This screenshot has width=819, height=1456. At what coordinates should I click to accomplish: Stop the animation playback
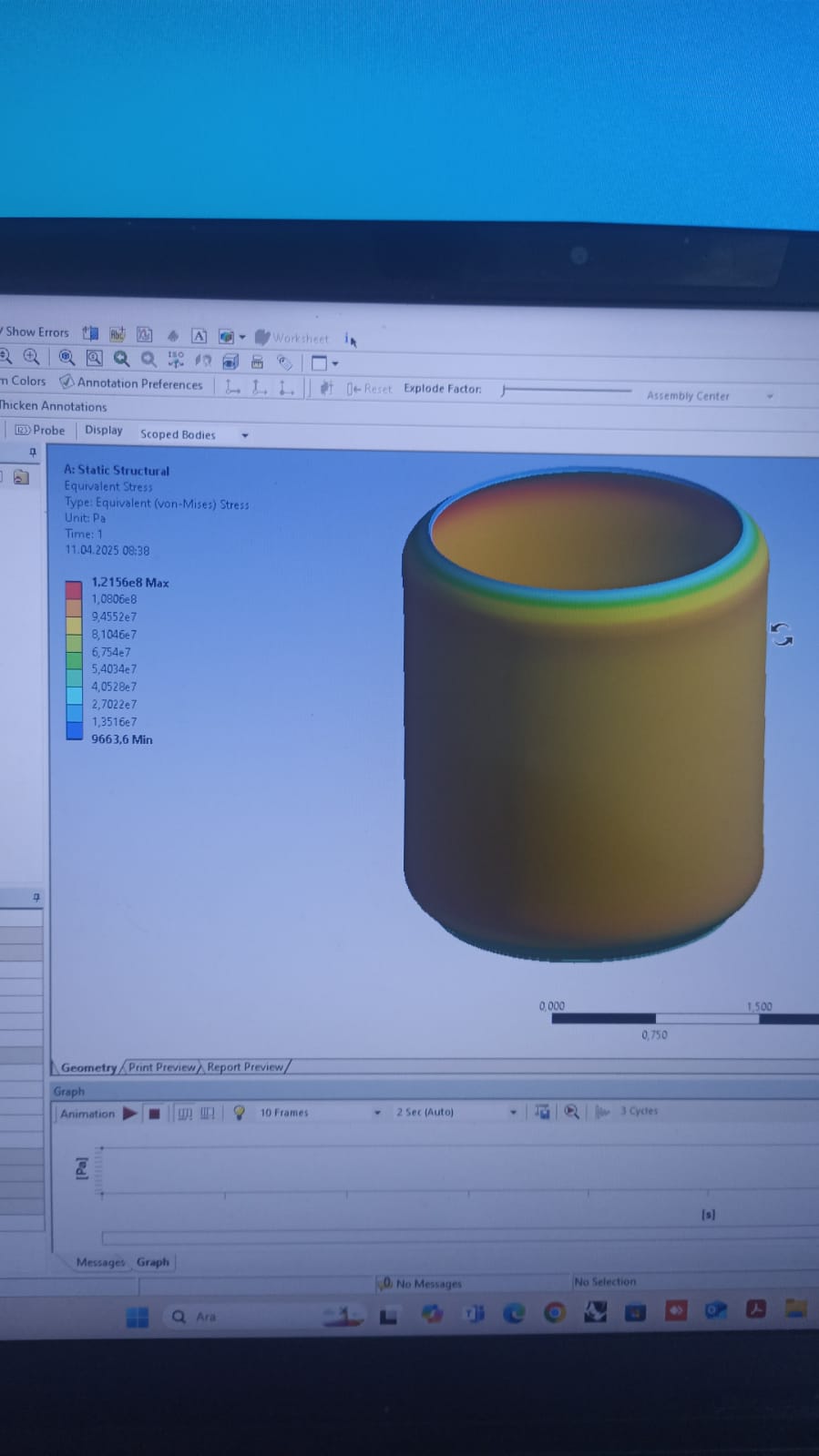(154, 1113)
